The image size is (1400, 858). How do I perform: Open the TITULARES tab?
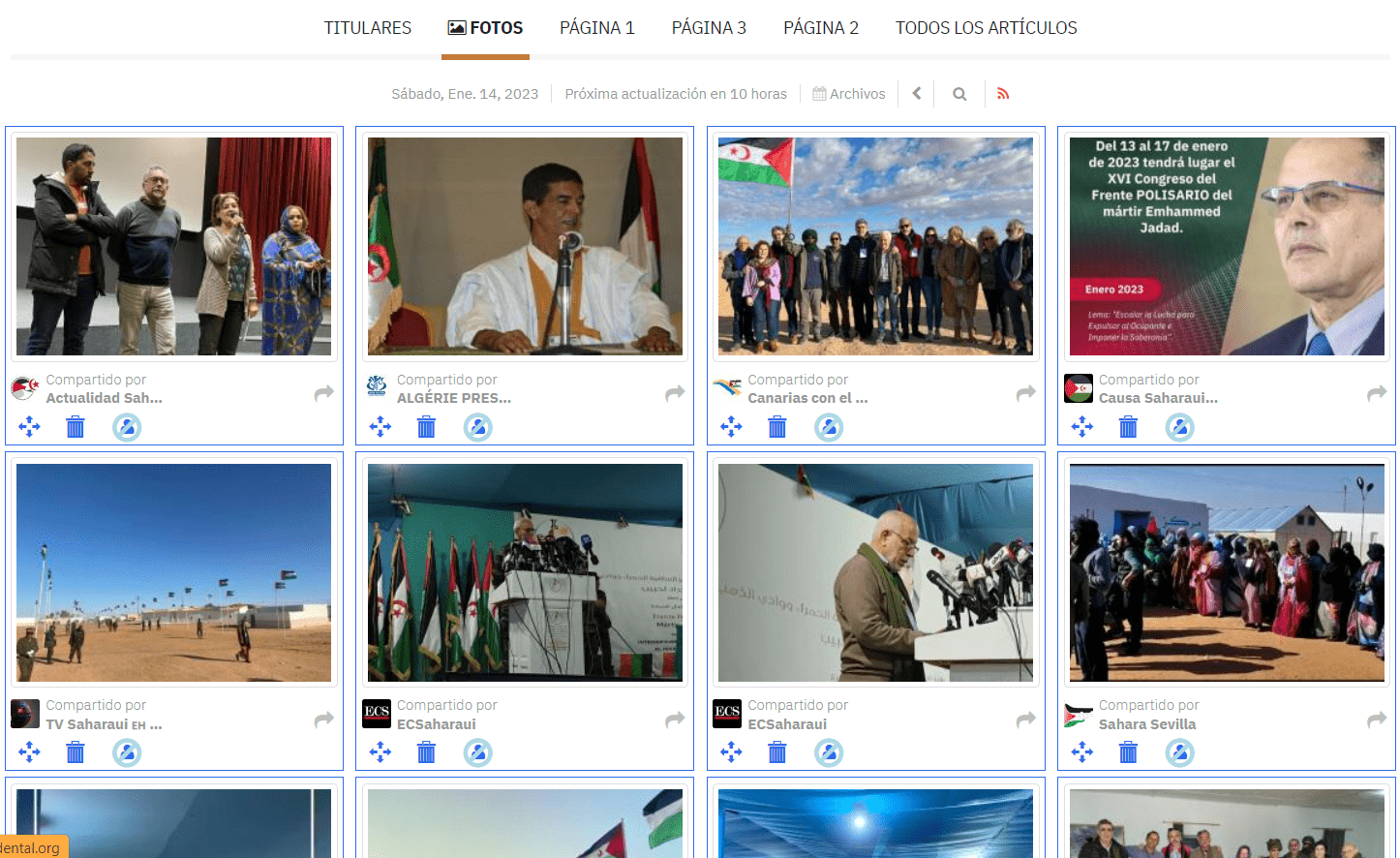(x=367, y=28)
